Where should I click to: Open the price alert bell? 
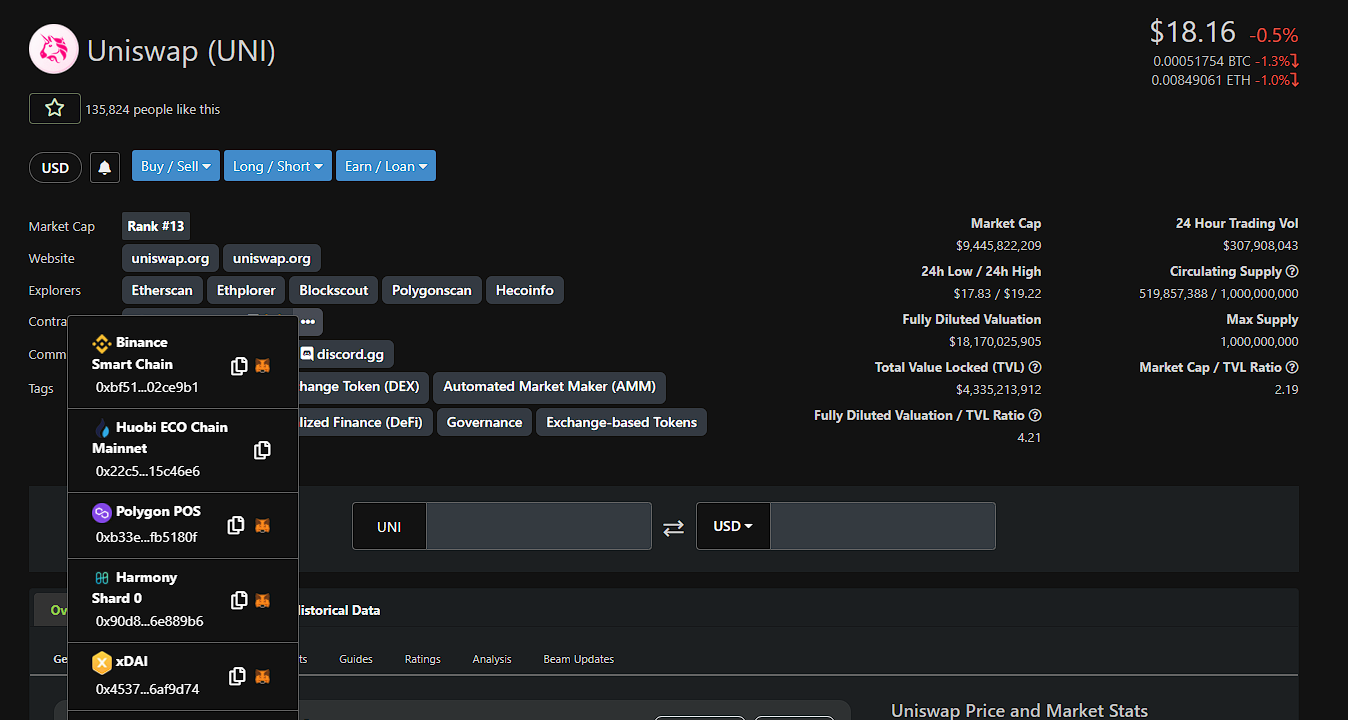(x=105, y=167)
